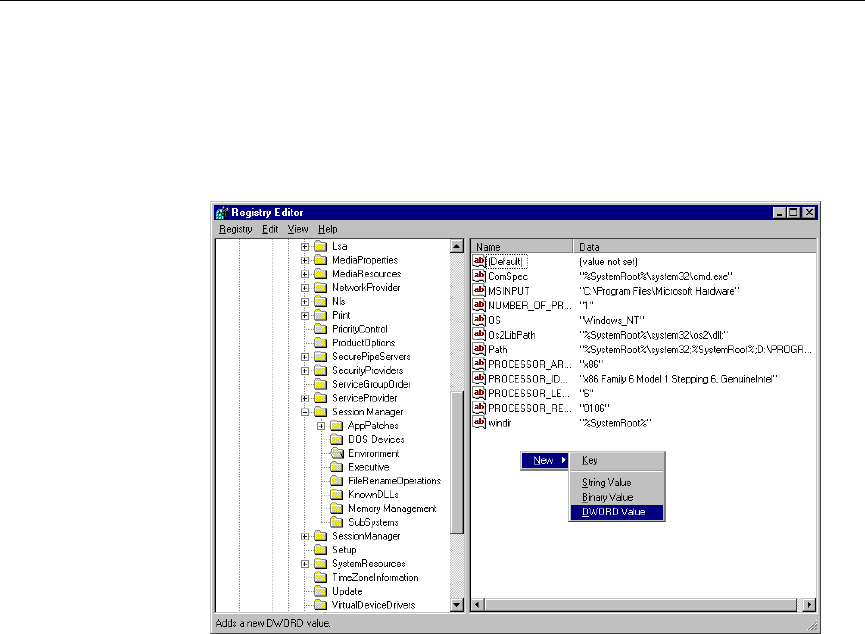
Task: Click the windir string value icon
Action: tap(479, 423)
